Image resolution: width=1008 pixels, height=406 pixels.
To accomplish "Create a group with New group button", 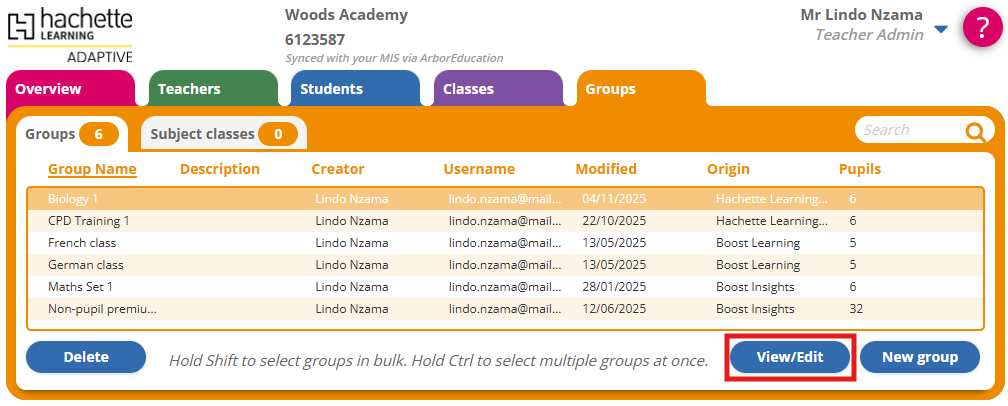I will coord(919,357).
